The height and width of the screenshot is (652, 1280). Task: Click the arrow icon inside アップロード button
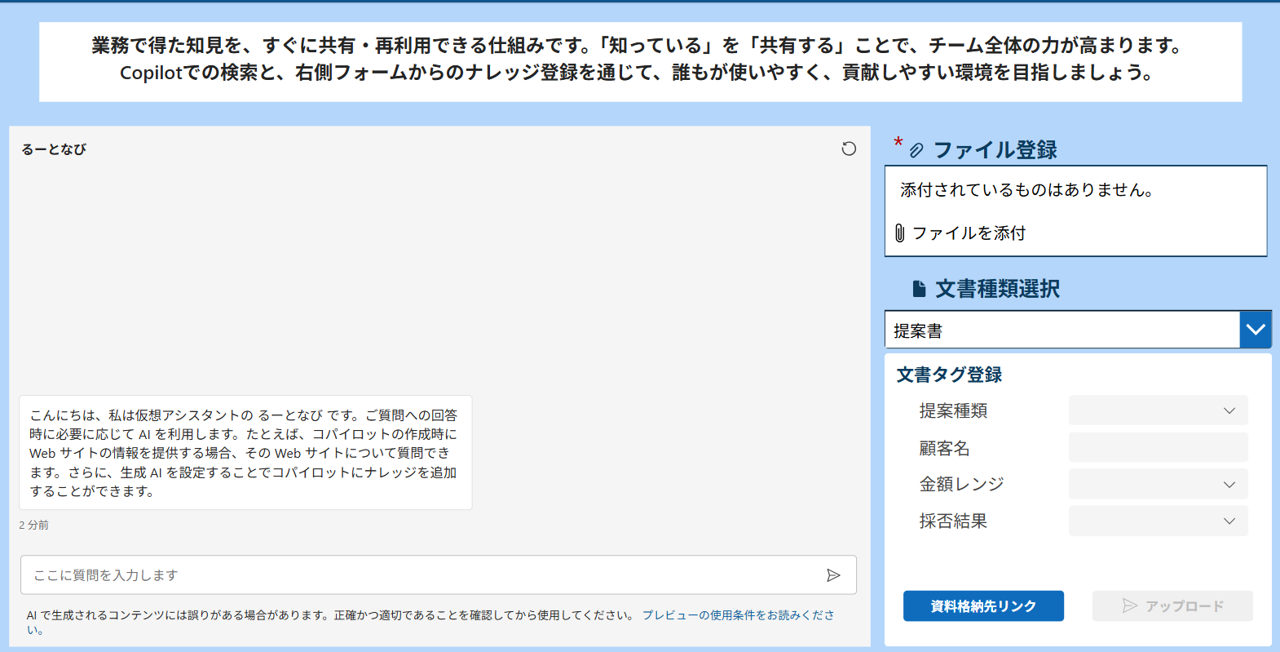tap(1130, 606)
